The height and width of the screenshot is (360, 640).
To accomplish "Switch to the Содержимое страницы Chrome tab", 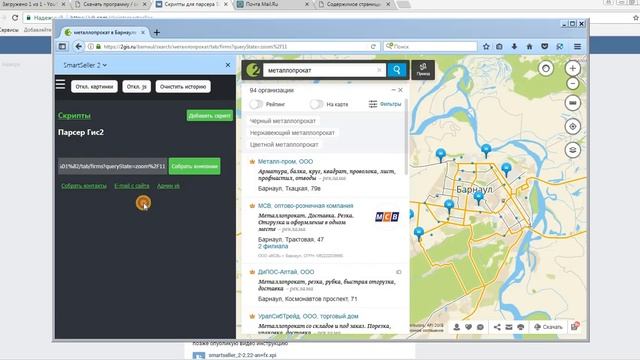I will [354, 4].
